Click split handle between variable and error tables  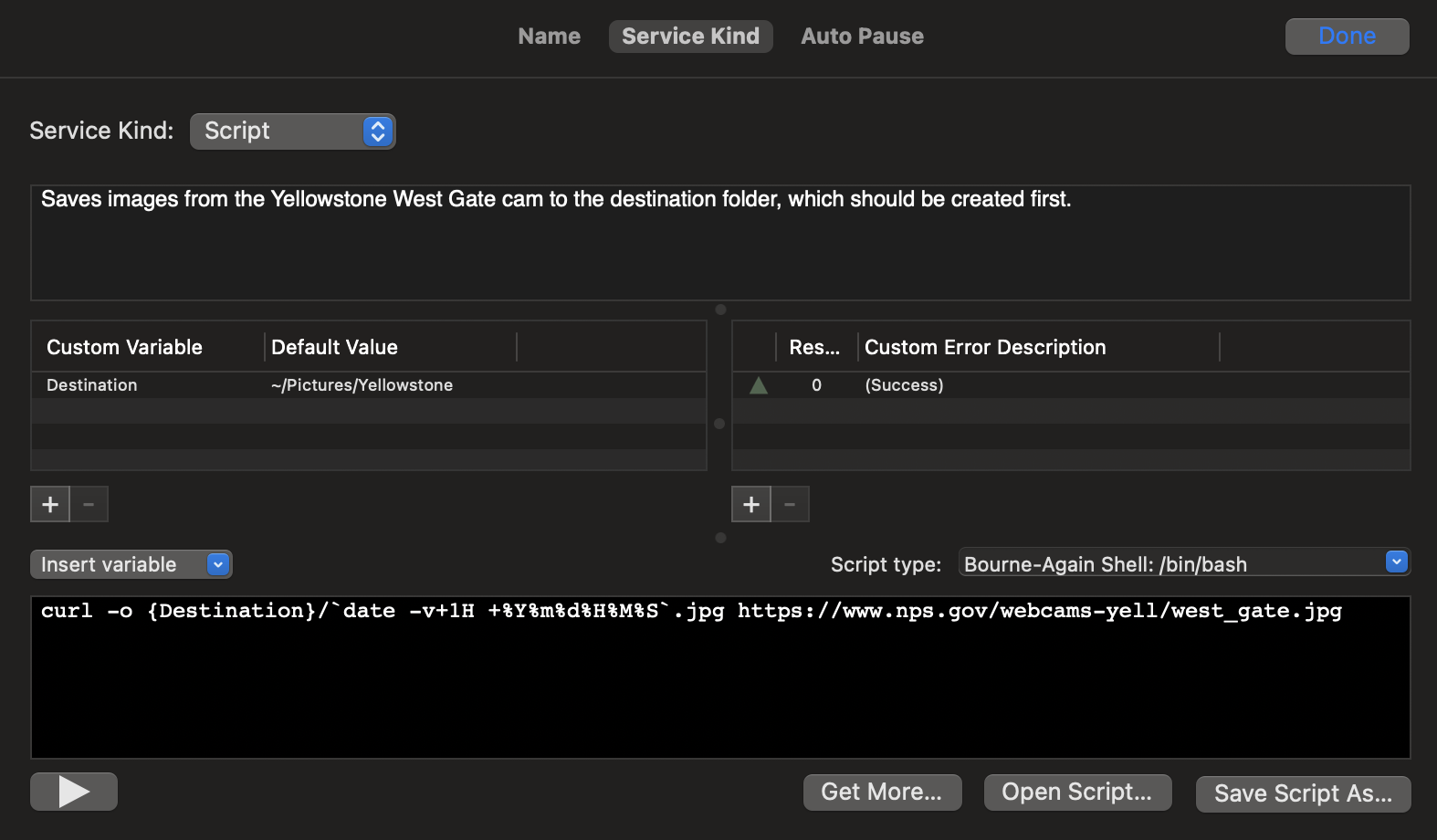click(x=719, y=424)
